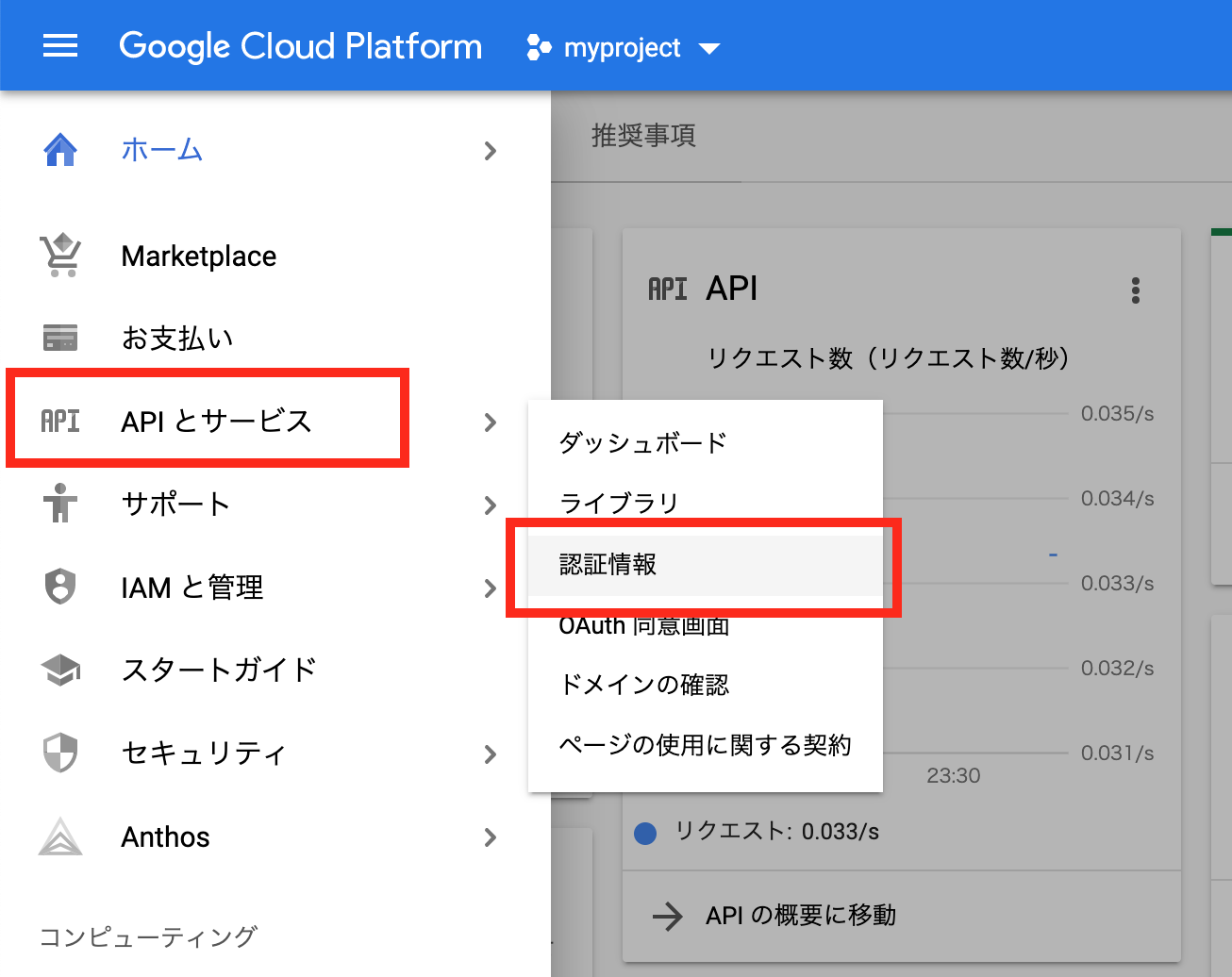This screenshot has width=1232, height=977.
Task: Expand the セキュリティ submenu chevron
Action: click(490, 754)
